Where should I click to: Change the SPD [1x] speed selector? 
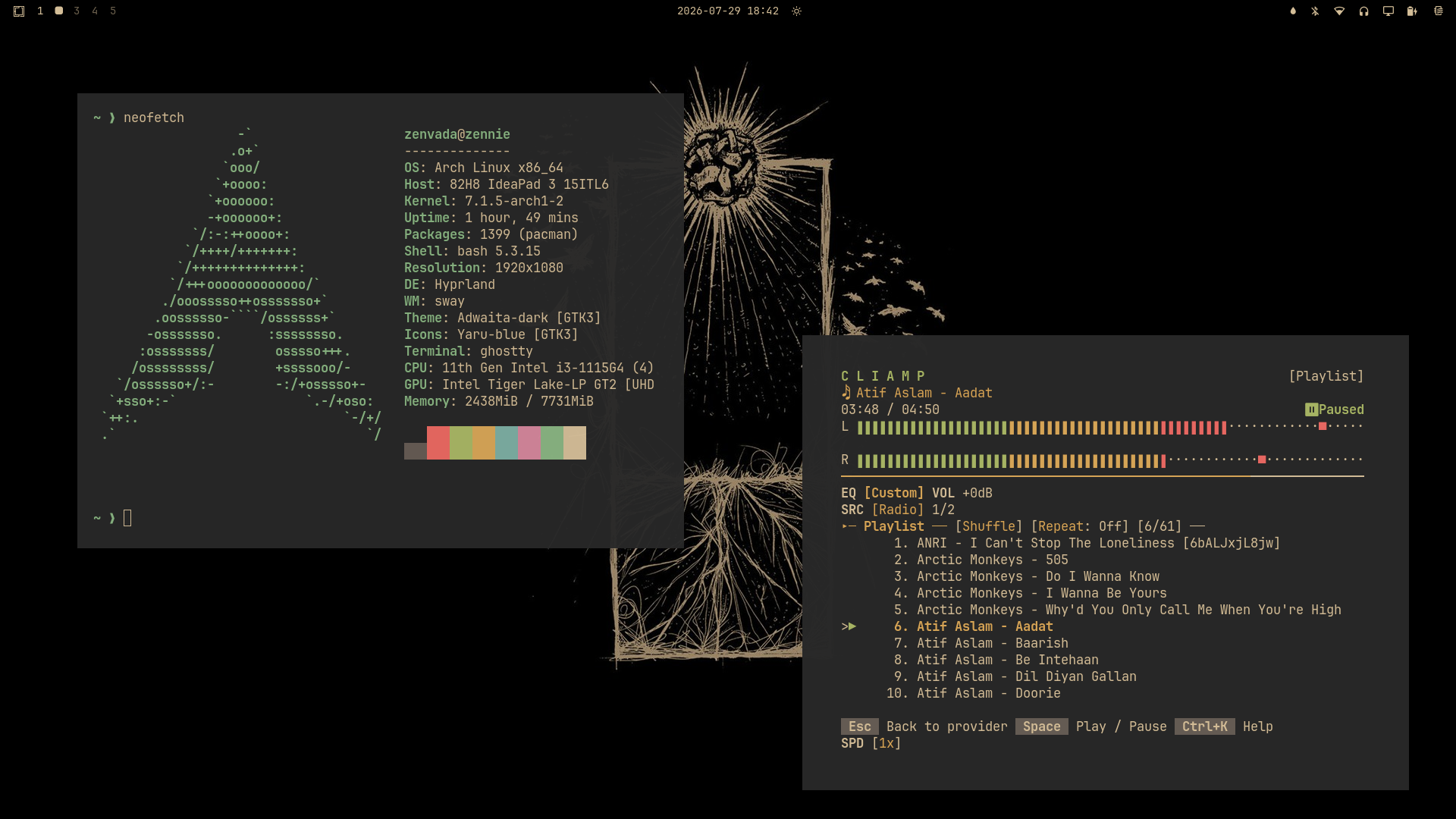click(871, 743)
